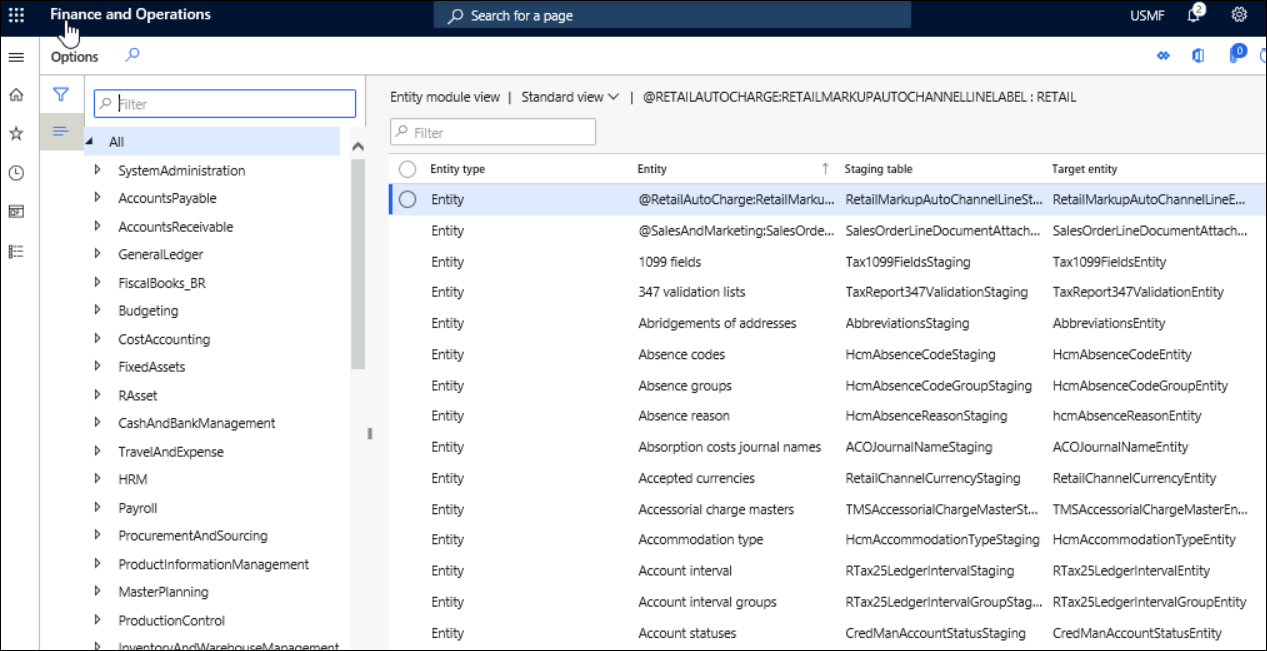Open the Options tab
This screenshot has width=1267, height=651.
pyautogui.click(x=75, y=57)
